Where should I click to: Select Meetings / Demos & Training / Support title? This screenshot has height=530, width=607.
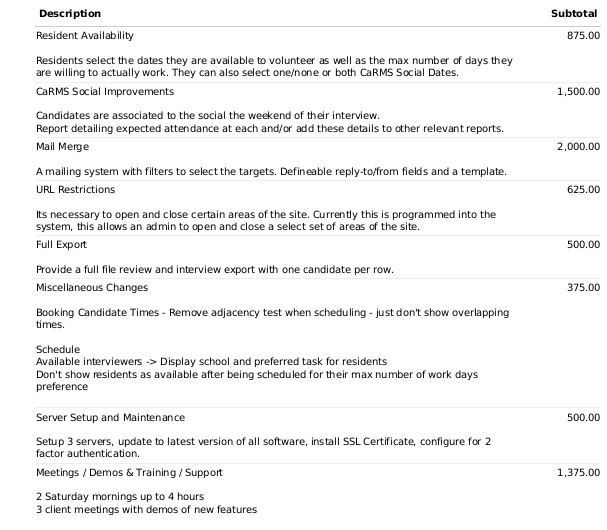click(129, 473)
